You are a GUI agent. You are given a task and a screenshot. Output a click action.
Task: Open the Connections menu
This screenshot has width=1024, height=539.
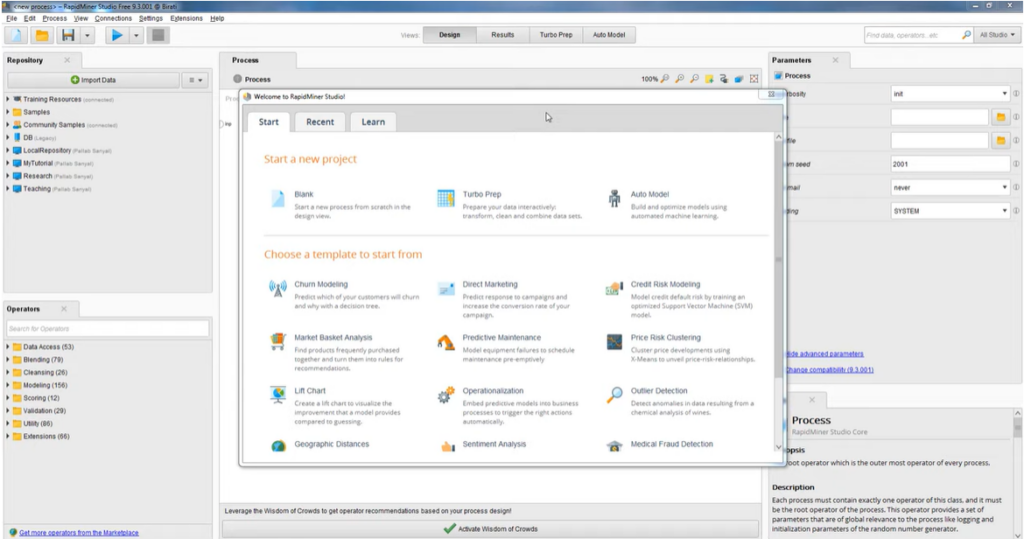tap(113, 18)
